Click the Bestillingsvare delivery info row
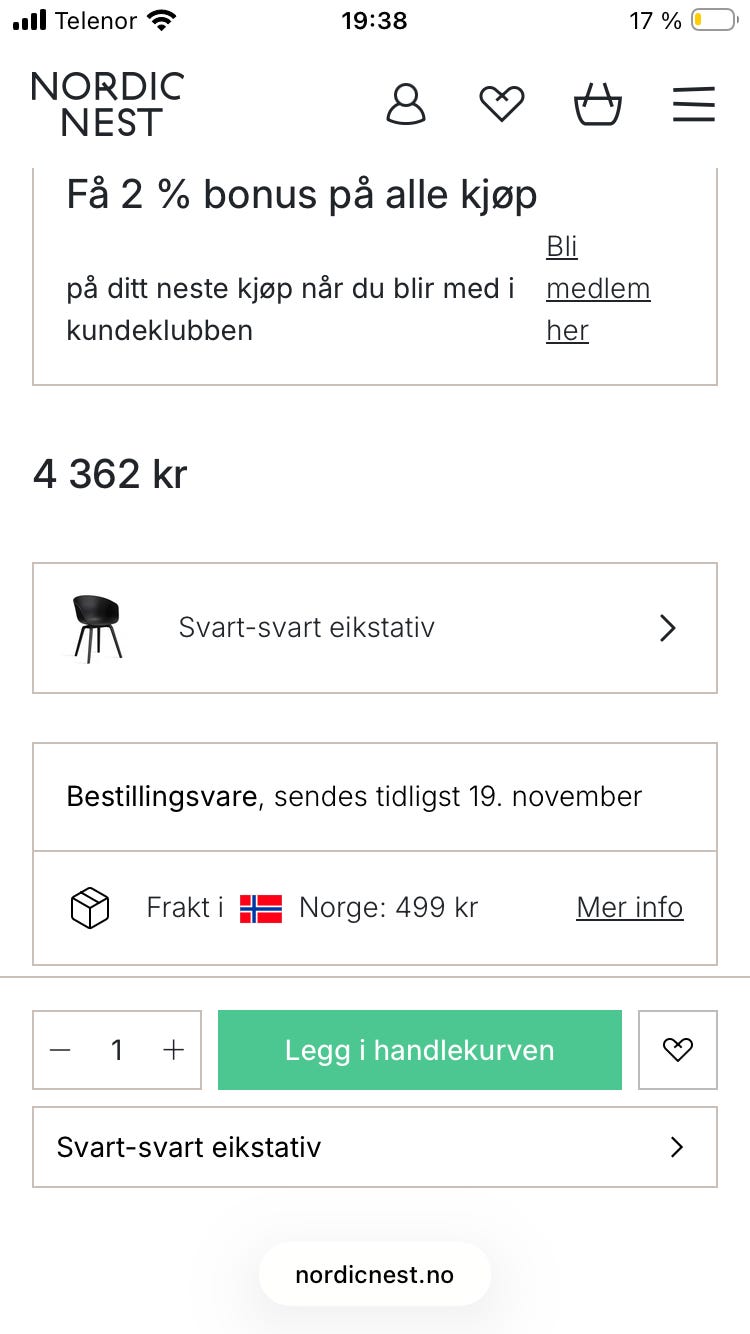 click(375, 797)
